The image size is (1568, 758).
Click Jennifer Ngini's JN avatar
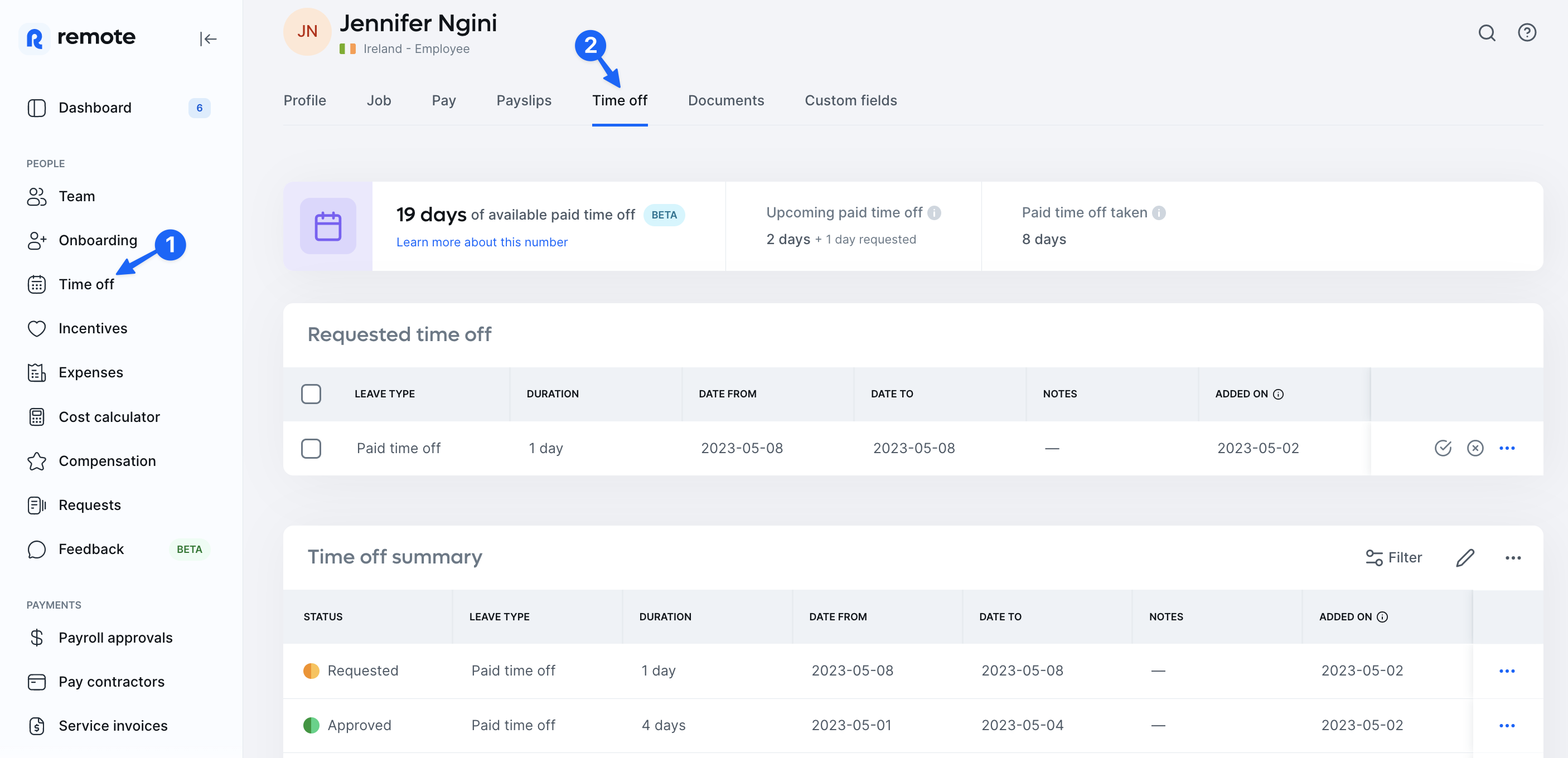click(x=307, y=31)
